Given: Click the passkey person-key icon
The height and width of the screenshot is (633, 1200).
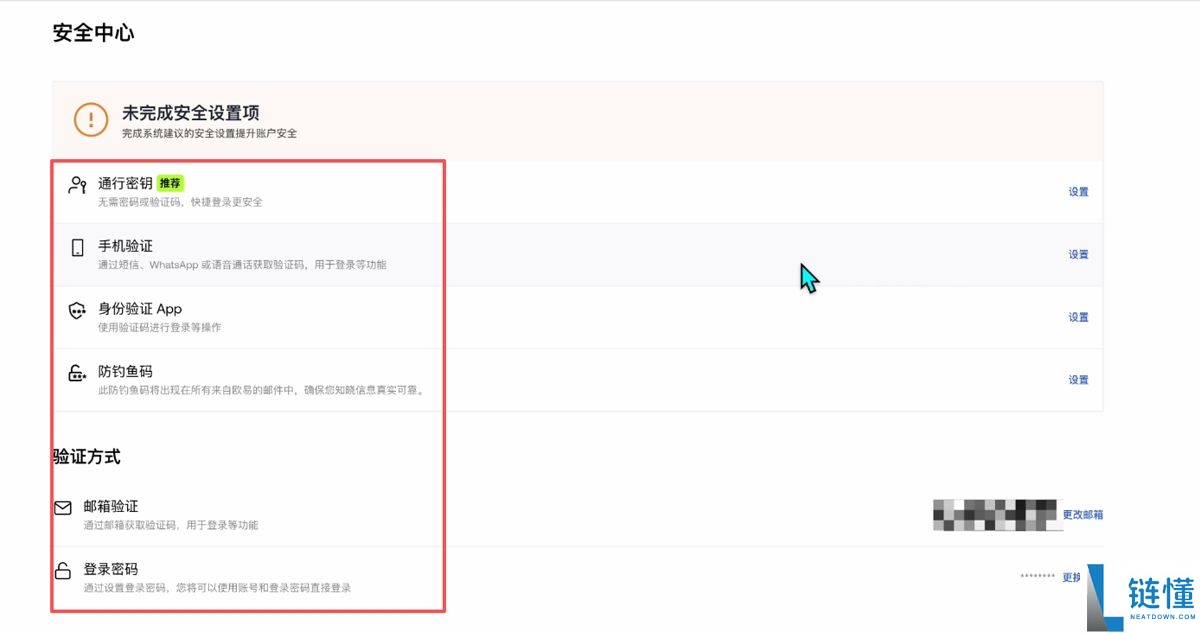Looking at the screenshot, I should point(77,185).
